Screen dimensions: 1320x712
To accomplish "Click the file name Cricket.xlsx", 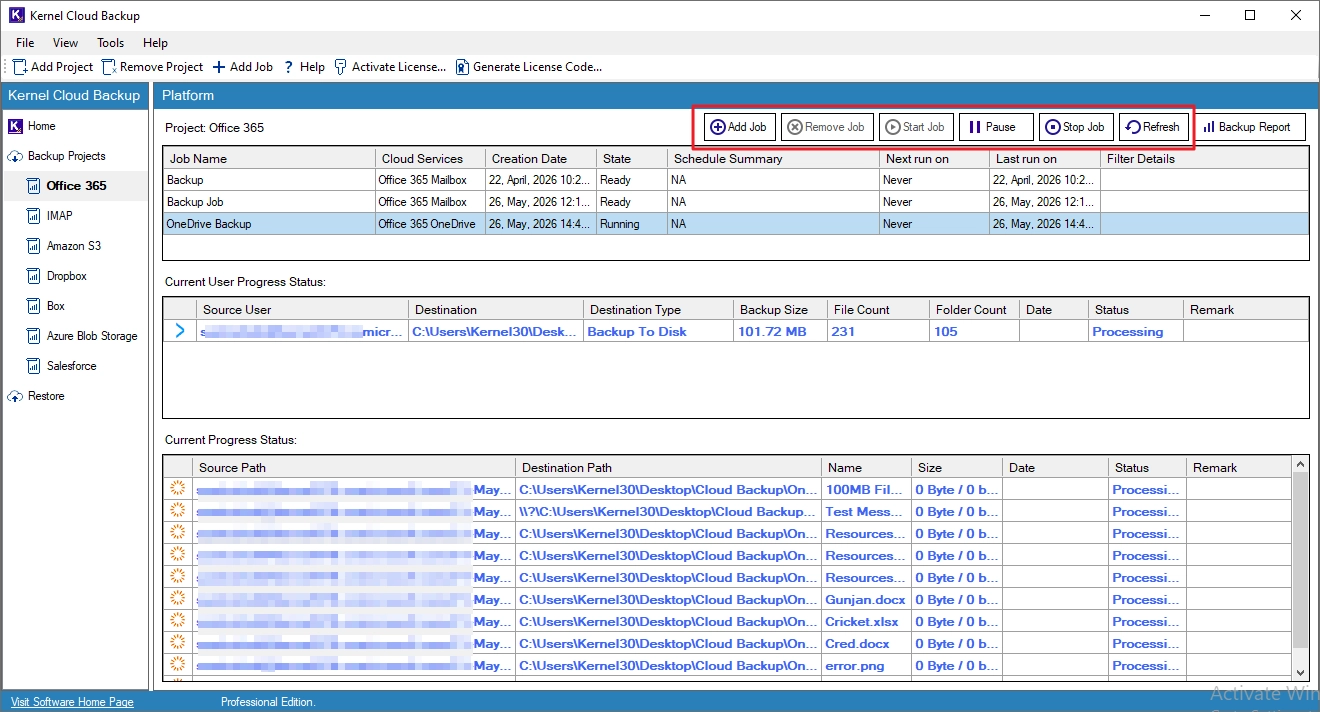I will 862,622.
